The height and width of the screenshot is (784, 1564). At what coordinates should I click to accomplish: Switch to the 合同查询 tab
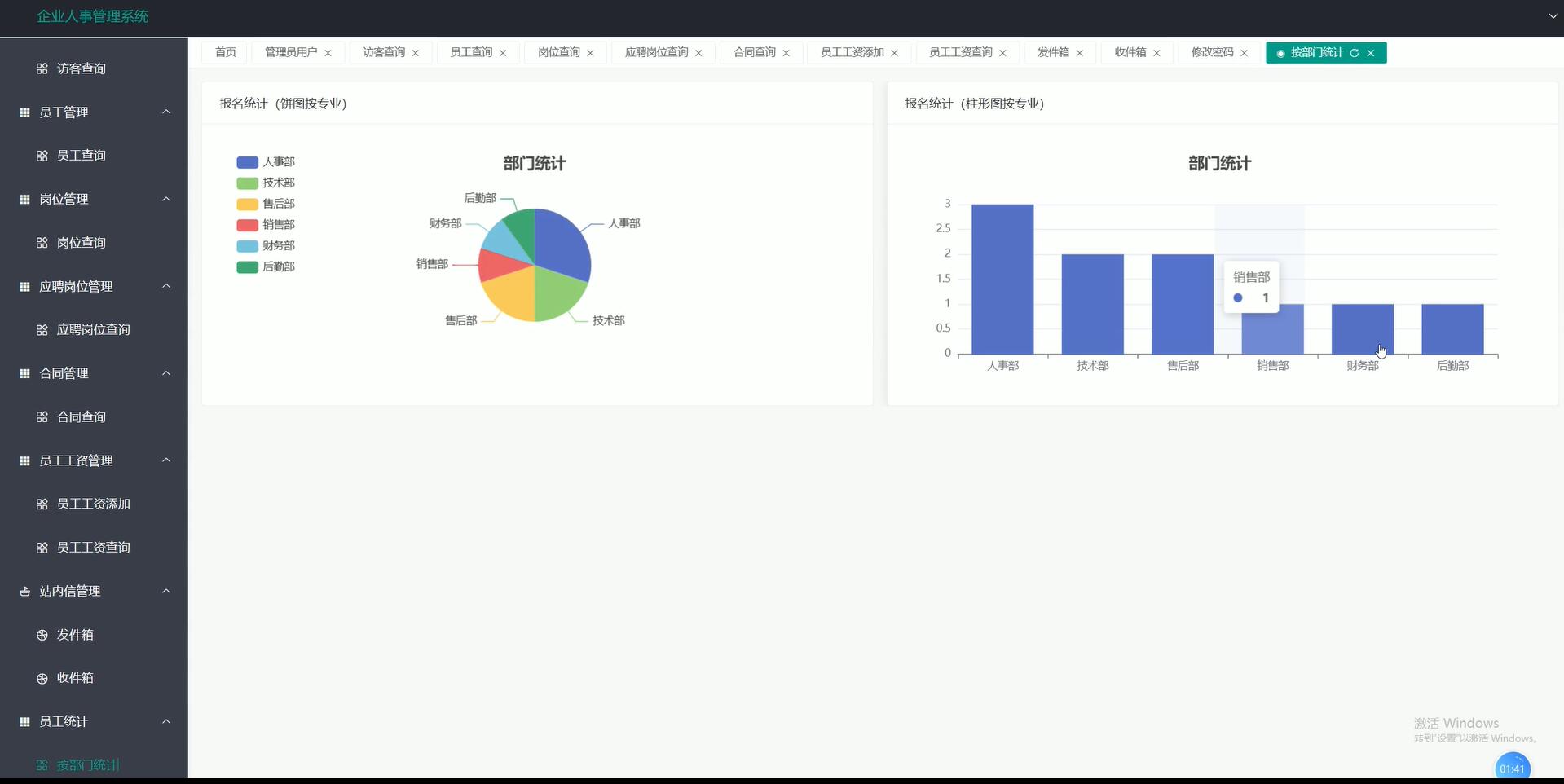[x=754, y=52]
